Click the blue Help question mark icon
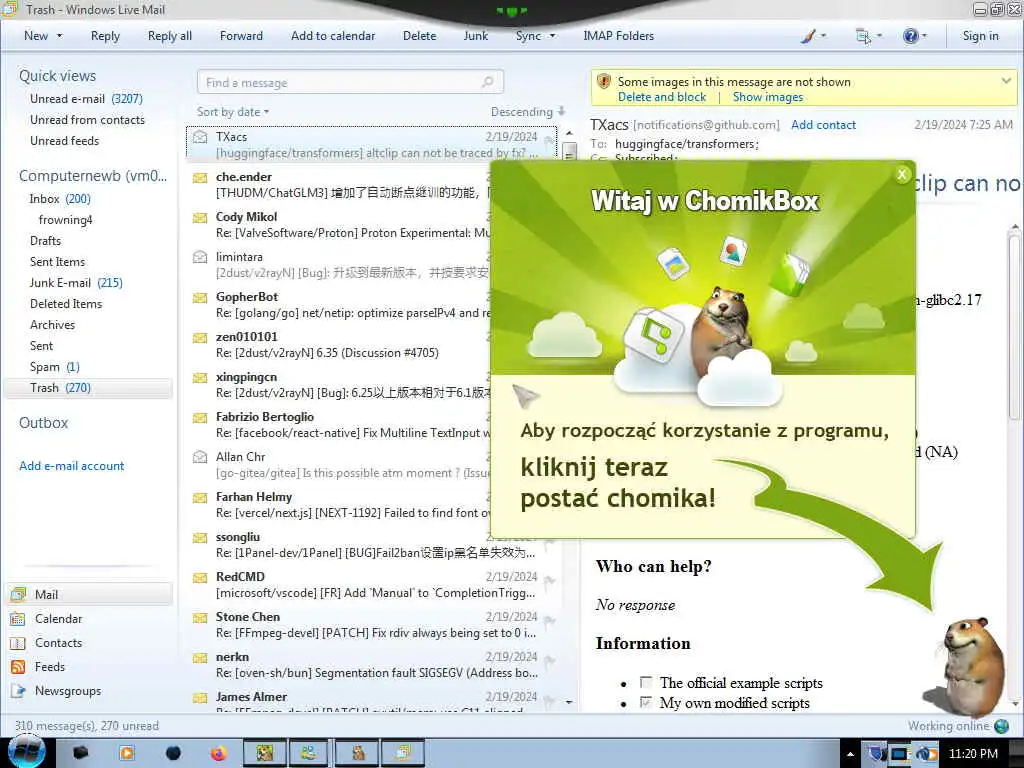This screenshot has height=768, width=1024. click(910, 37)
